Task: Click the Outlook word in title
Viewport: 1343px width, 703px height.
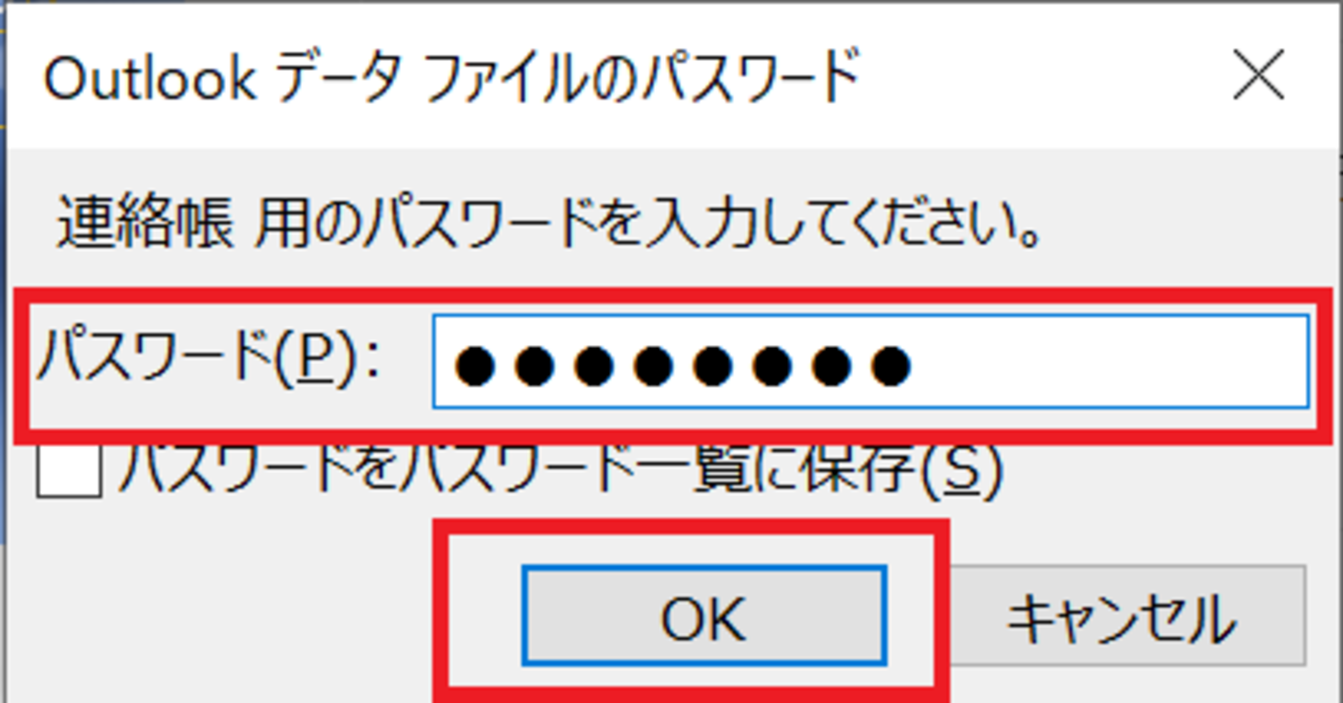Action: coord(150,78)
